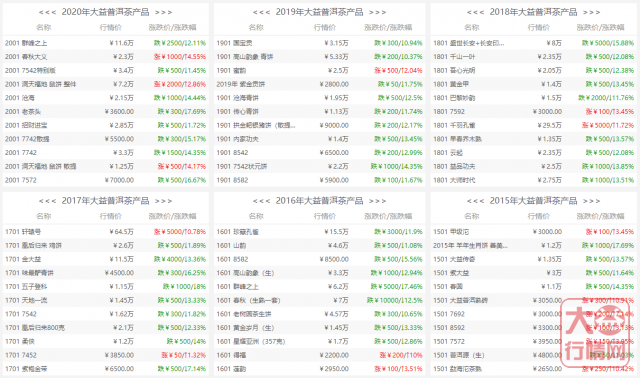Open the 2020年大益普洱茶产品 panel title
640x378 pixels.
[105, 12]
